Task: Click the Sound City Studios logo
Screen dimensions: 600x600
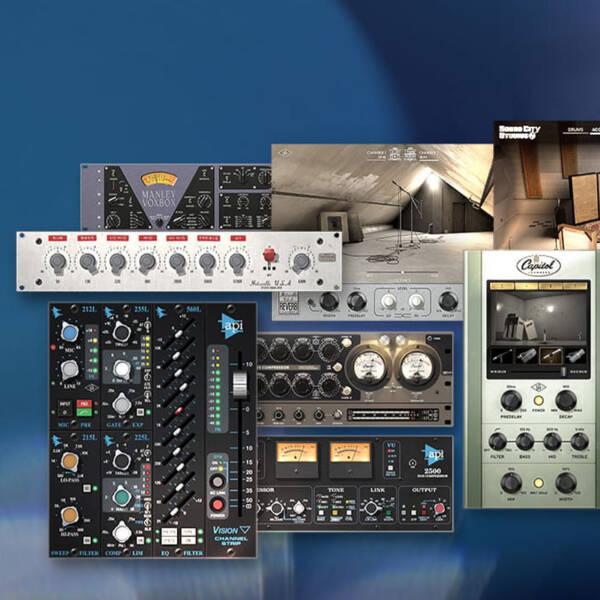Action: tap(519, 133)
